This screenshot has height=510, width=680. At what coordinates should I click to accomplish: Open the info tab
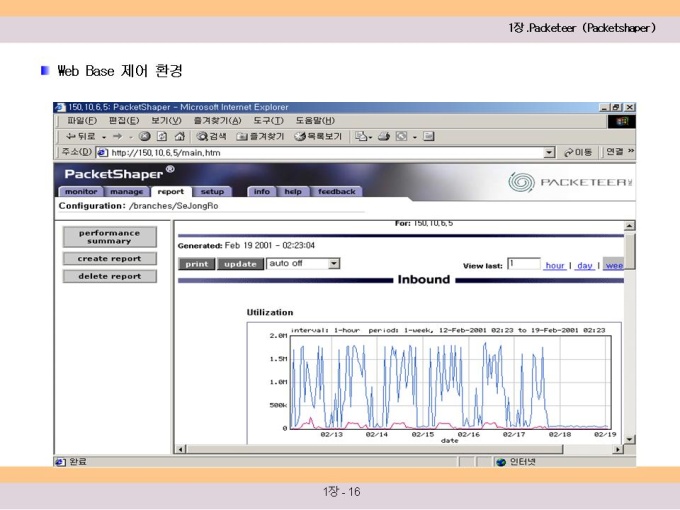262,192
